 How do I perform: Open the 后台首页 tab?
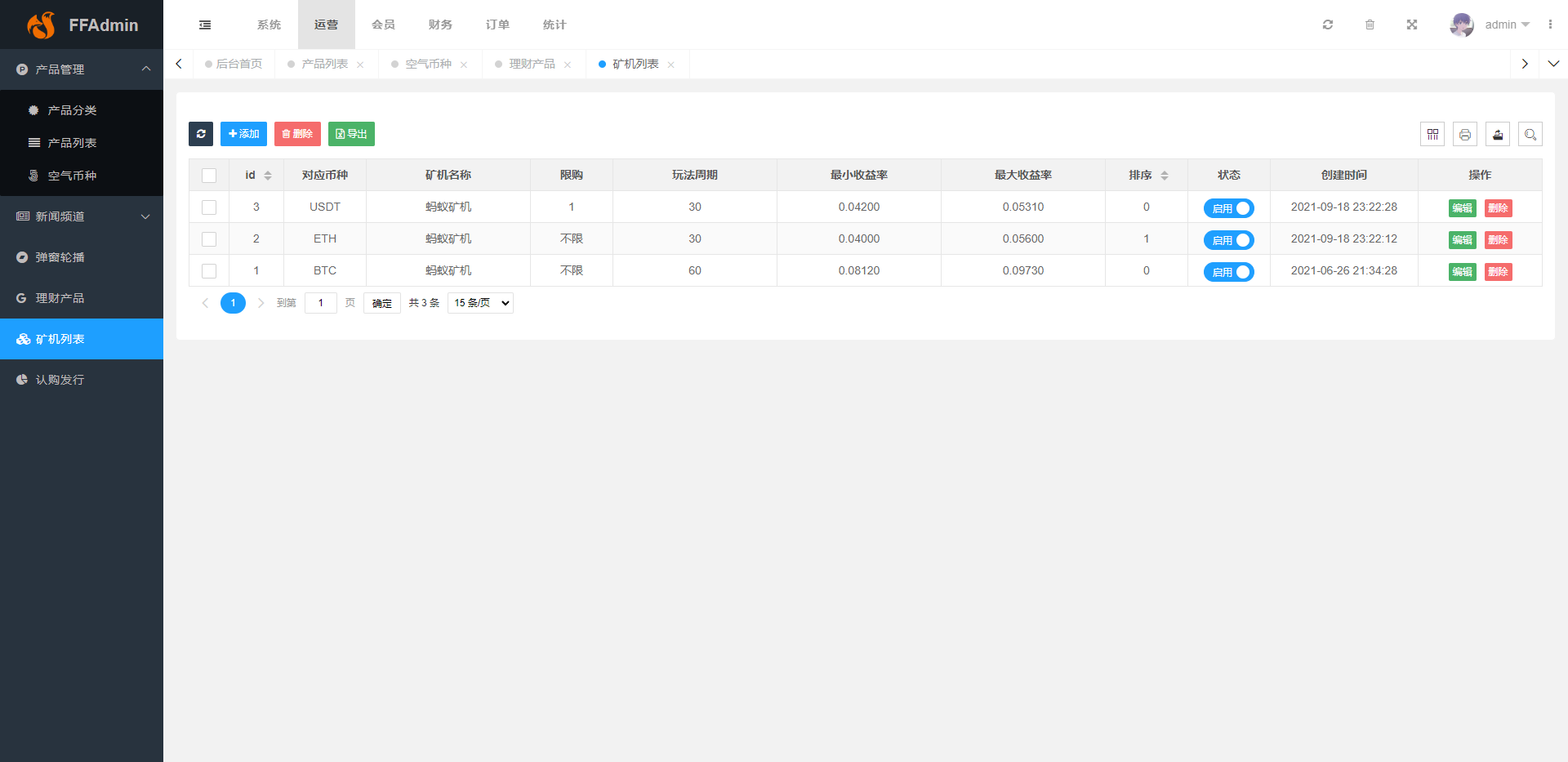click(234, 64)
